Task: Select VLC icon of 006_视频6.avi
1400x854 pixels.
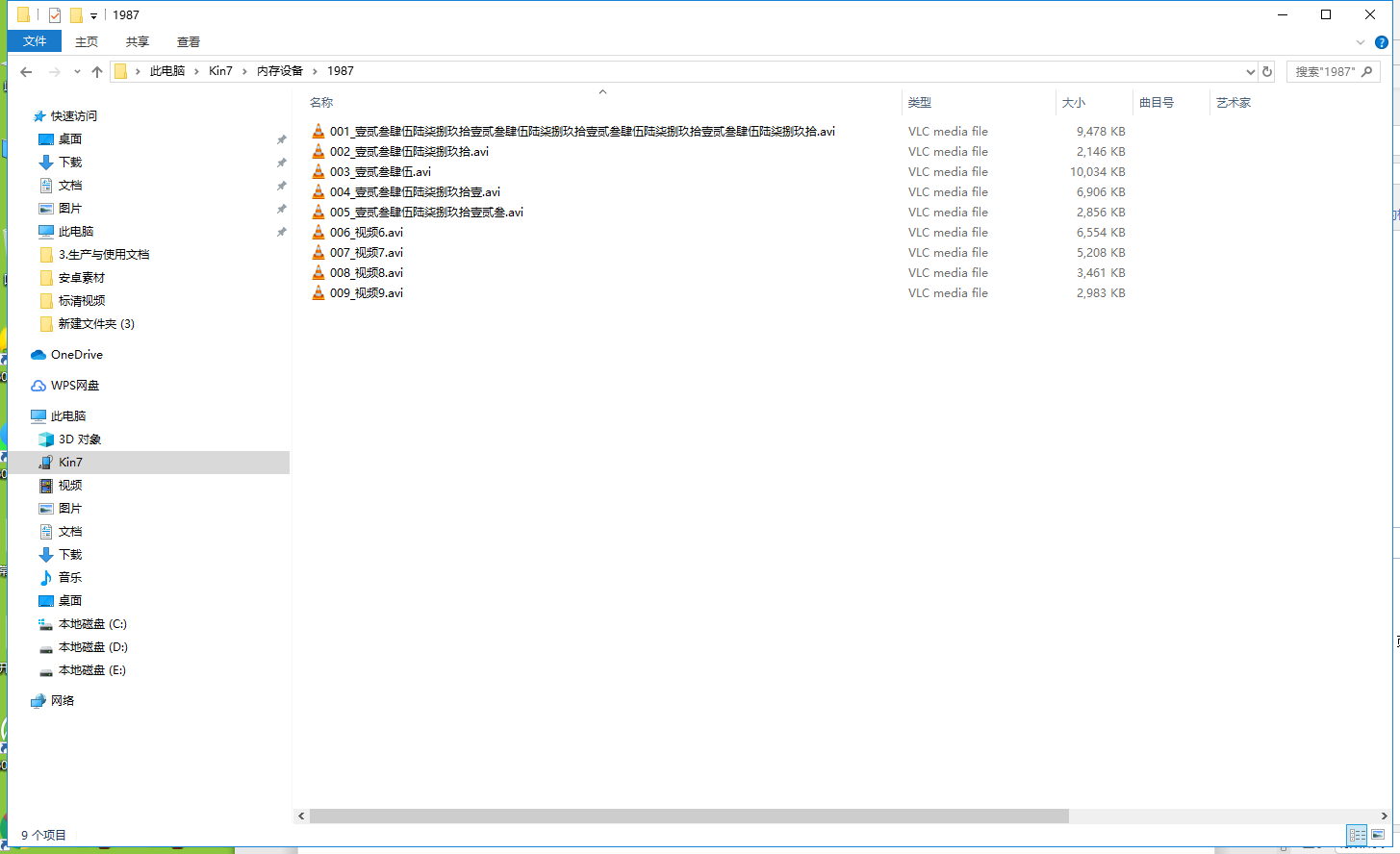Action: coord(318,232)
